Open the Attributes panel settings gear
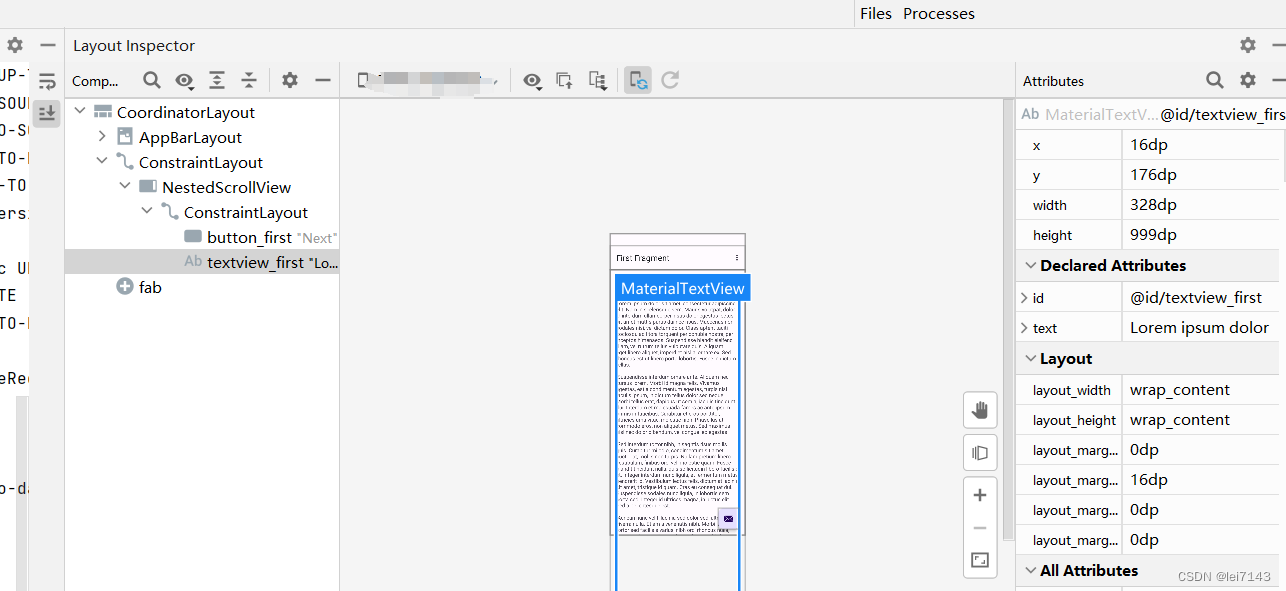Viewport: 1286px width, 591px height. [x=1247, y=80]
